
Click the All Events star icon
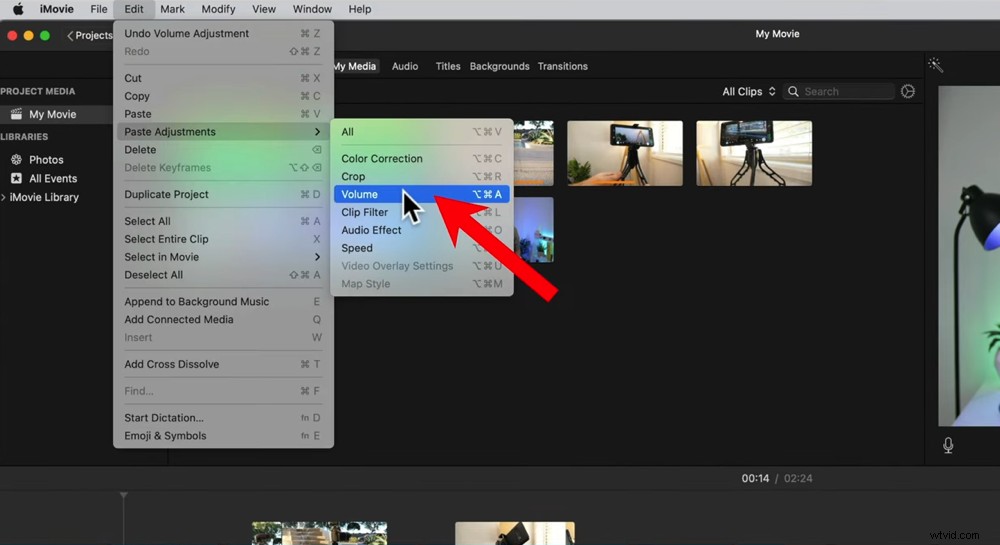(17, 178)
